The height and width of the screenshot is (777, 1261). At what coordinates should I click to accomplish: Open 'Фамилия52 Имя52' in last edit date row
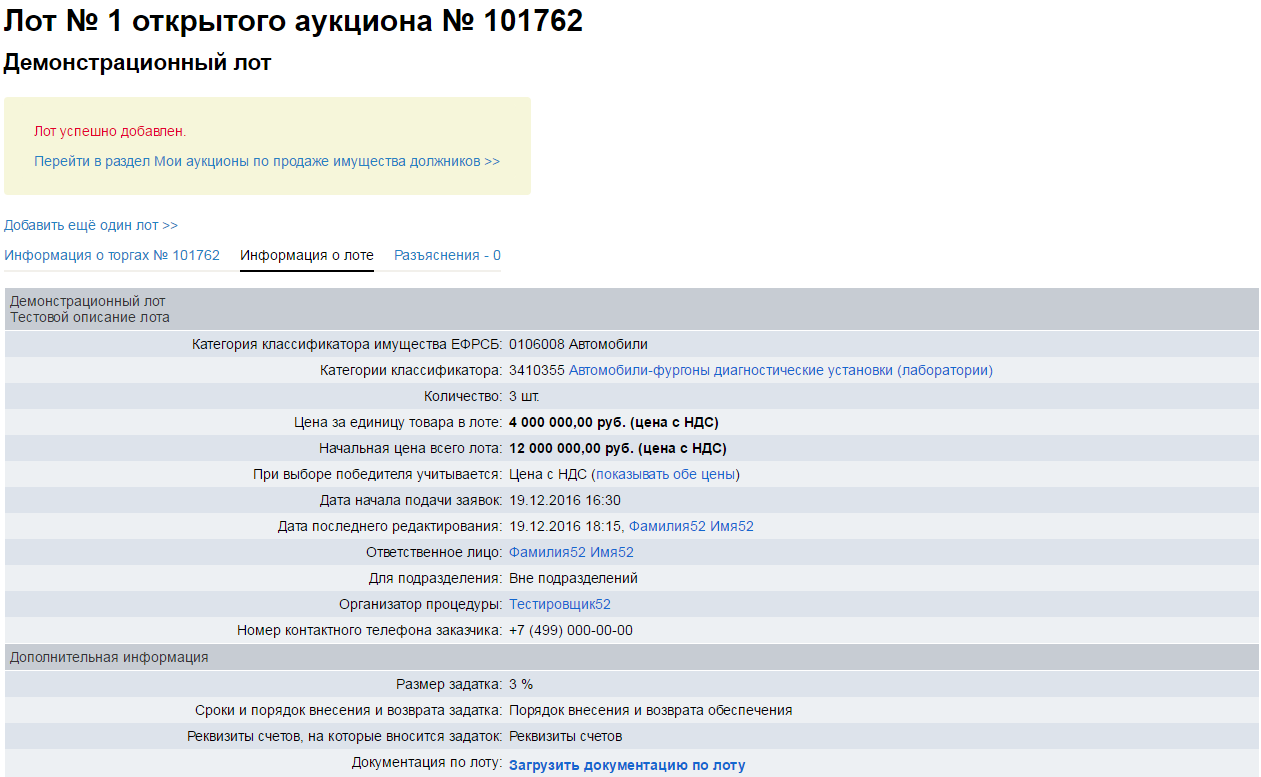691,526
